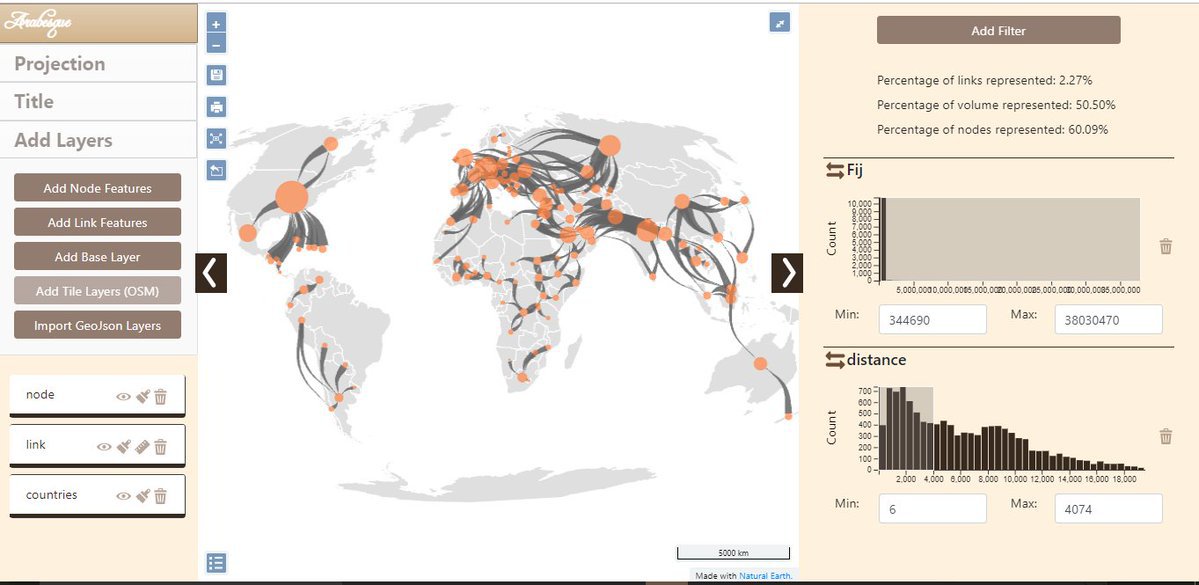Toggle visibility of link layer
The height and width of the screenshot is (585, 1199).
(x=104, y=446)
